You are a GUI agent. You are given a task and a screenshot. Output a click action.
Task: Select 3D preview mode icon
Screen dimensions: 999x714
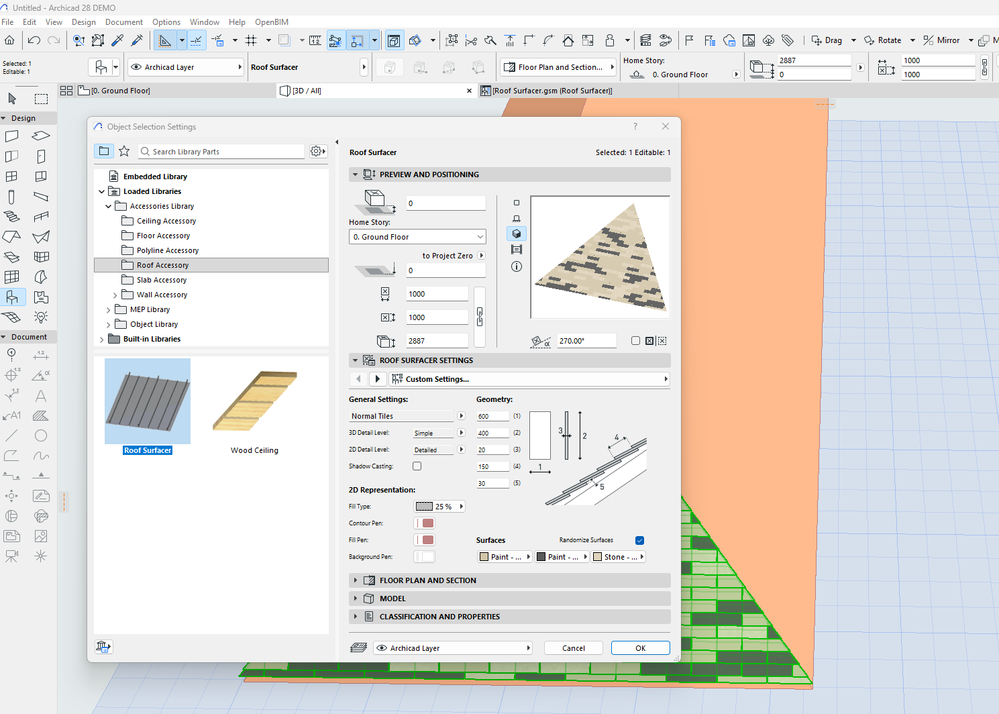[517, 234]
